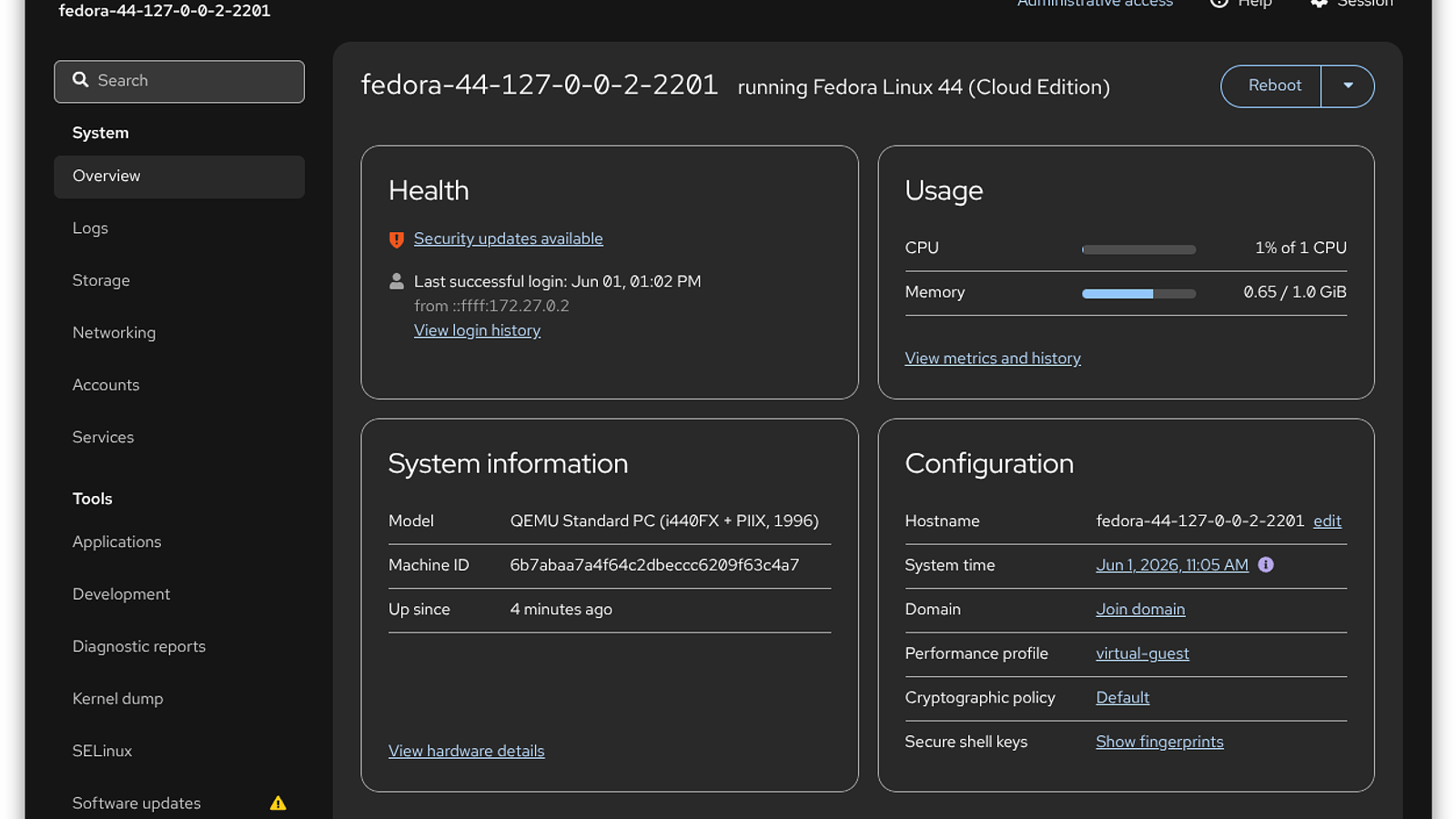Image resolution: width=1456 pixels, height=819 pixels.
Task: Go to Logs in the sidebar
Action: click(x=179, y=228)
